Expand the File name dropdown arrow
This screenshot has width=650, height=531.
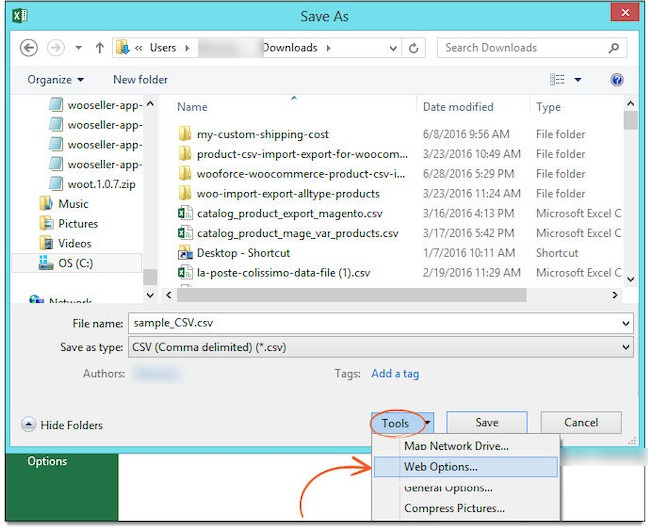coord(626,323)
